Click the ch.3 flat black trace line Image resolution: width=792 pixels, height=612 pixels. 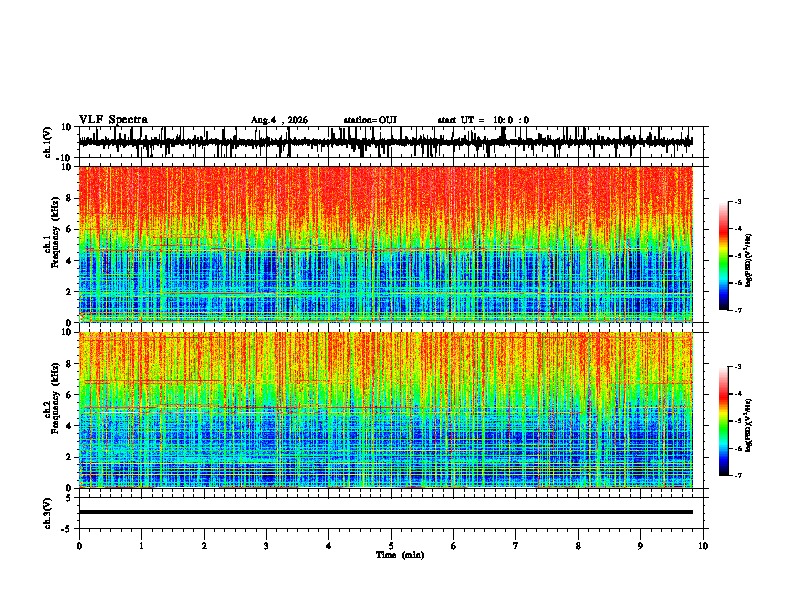pyautogui.click(x=385, y=512)
